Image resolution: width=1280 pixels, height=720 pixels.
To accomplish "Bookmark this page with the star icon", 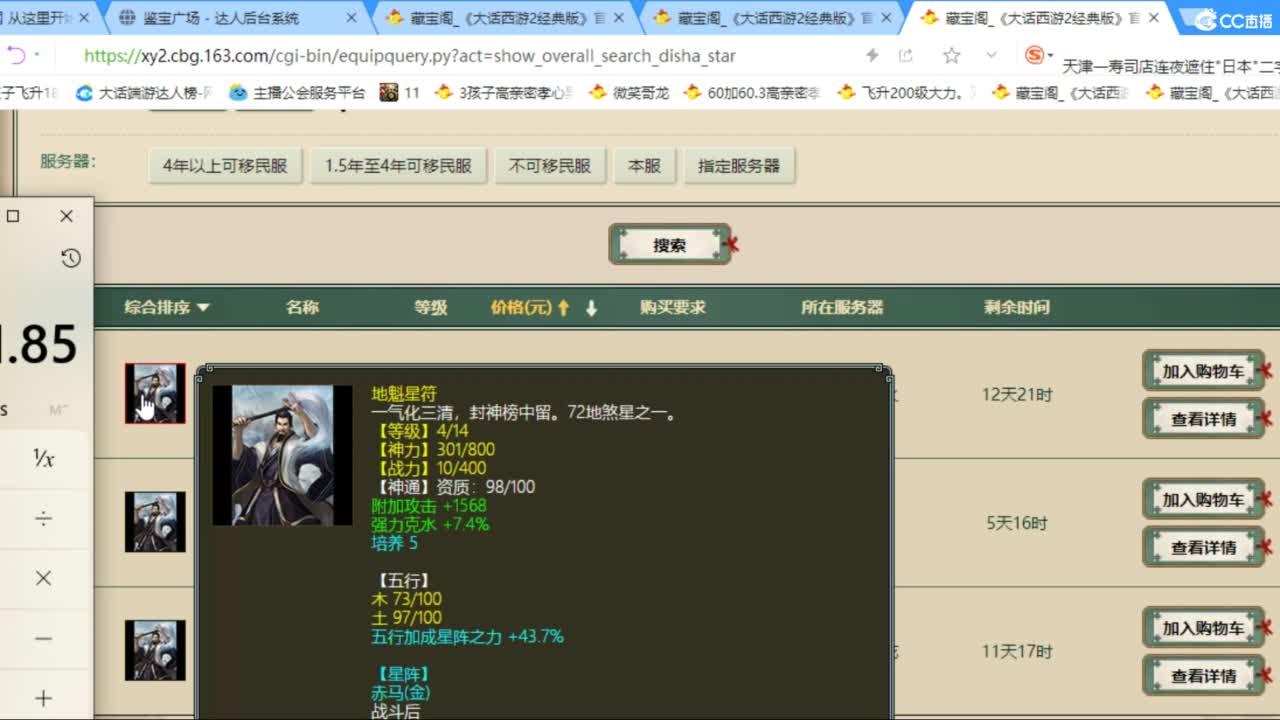I will pyautogui.click(x=951, y=56).
